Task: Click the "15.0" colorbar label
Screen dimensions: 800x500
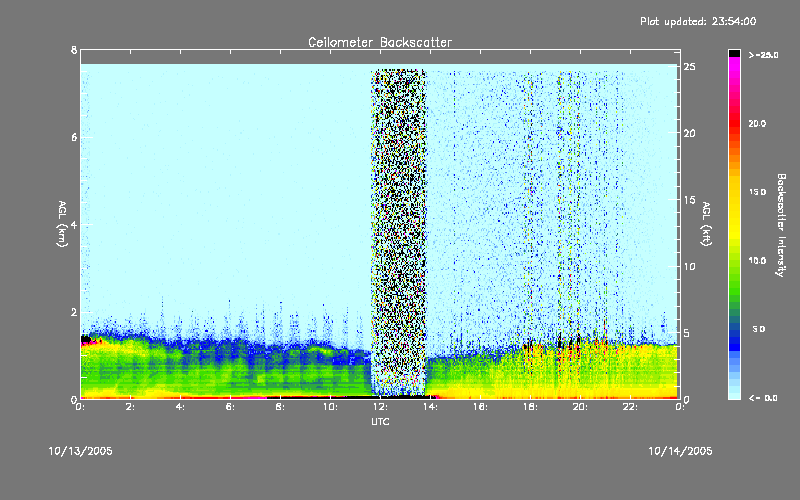Action: [x=757, y=192]
